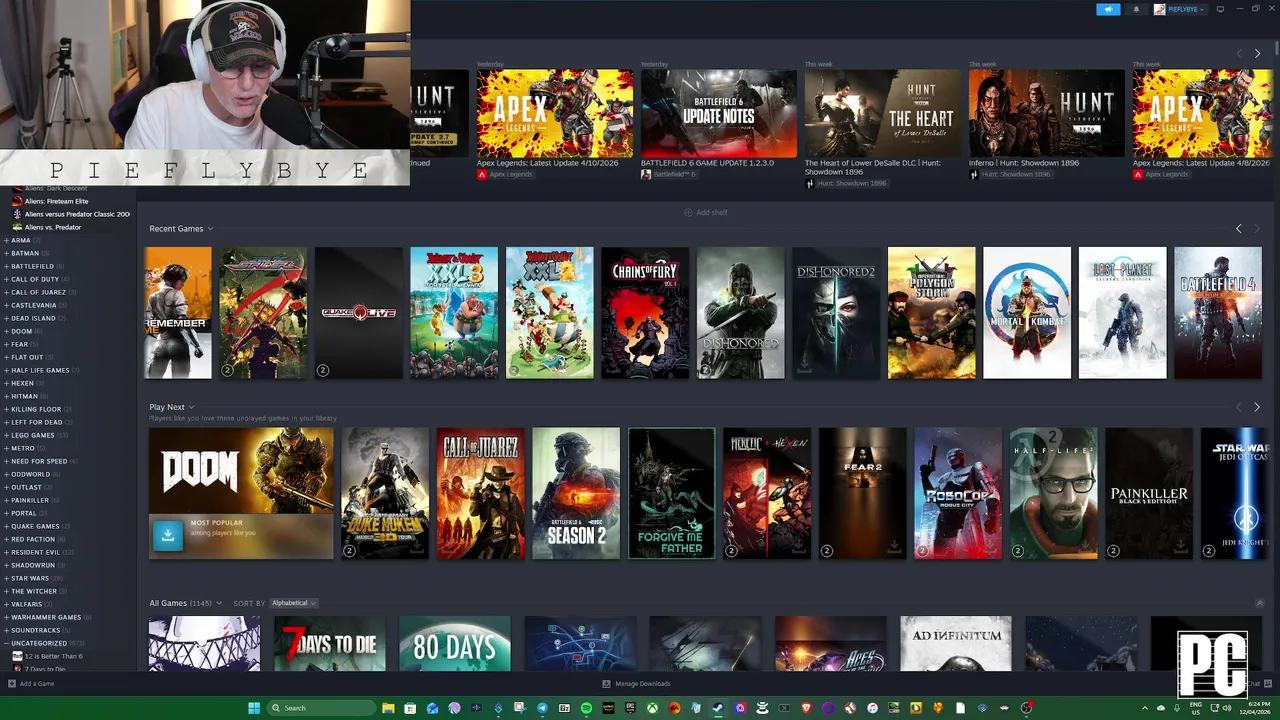Select 12 is Better Than 6 in sidebar
The image size is (1280, 720).
click(x=53, y=656)
